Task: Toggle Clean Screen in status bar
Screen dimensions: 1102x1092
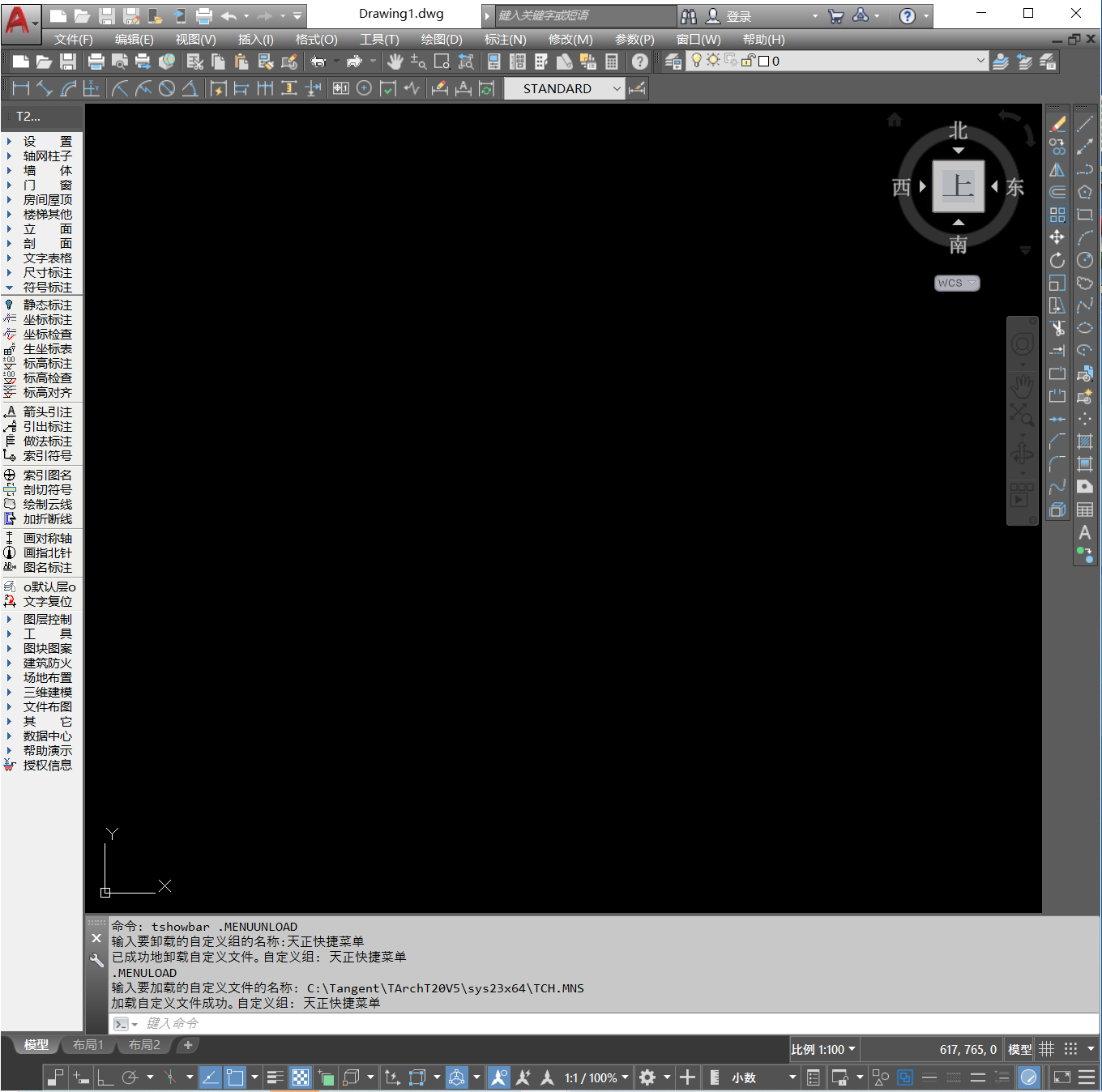Action: coord(1061,1077)
